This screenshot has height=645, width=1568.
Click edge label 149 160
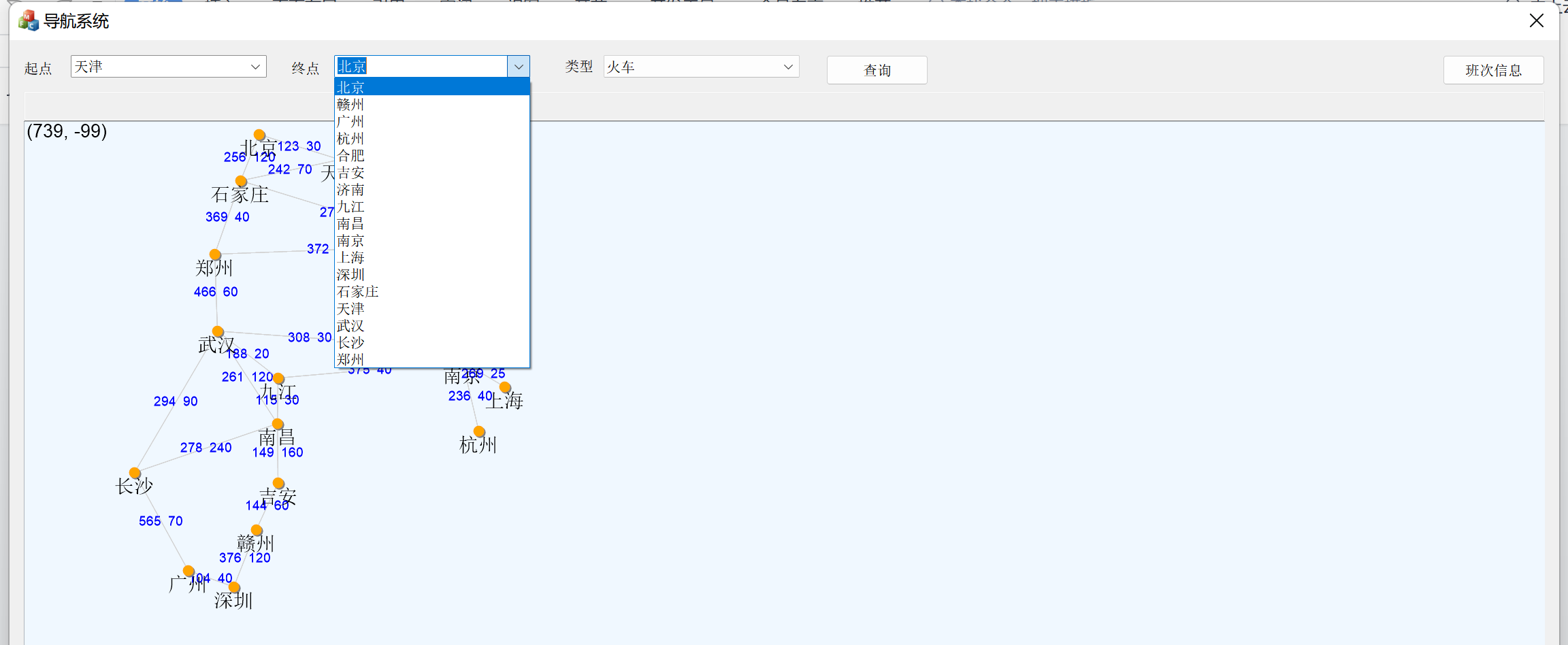pos(278,452)
